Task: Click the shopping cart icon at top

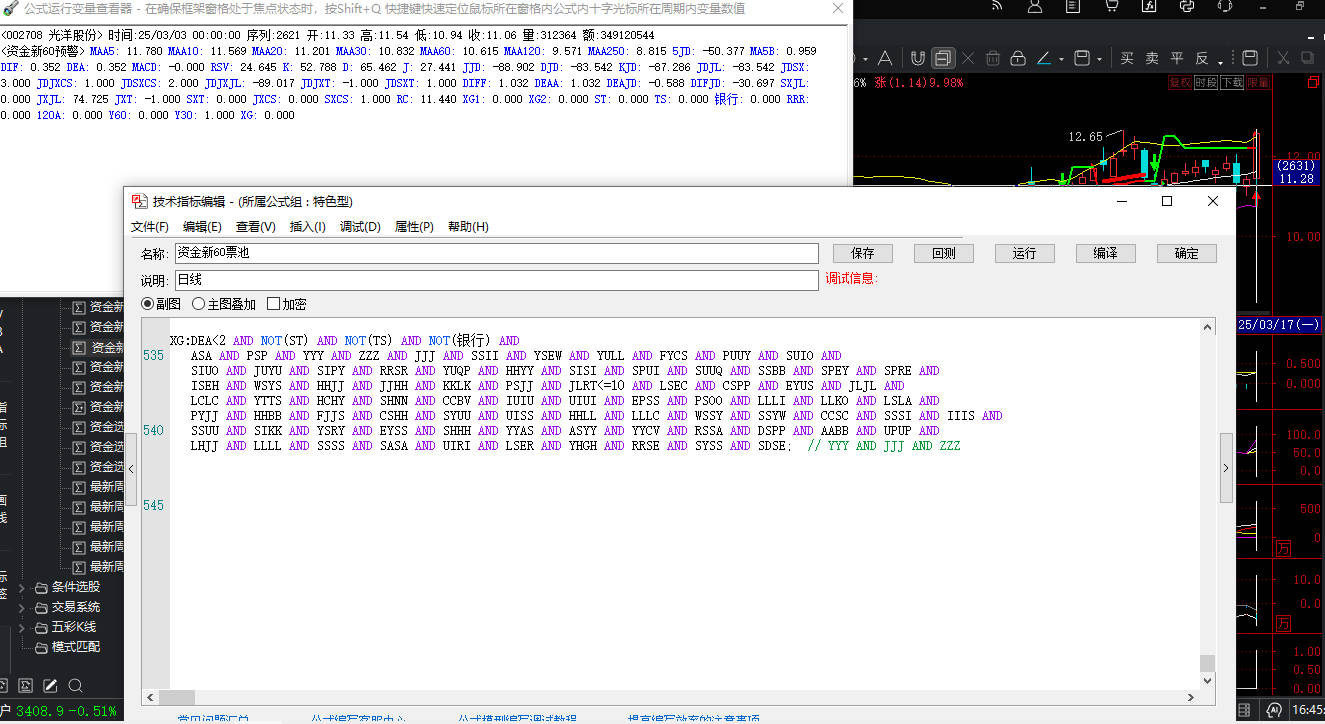Action: (1111, 7)
